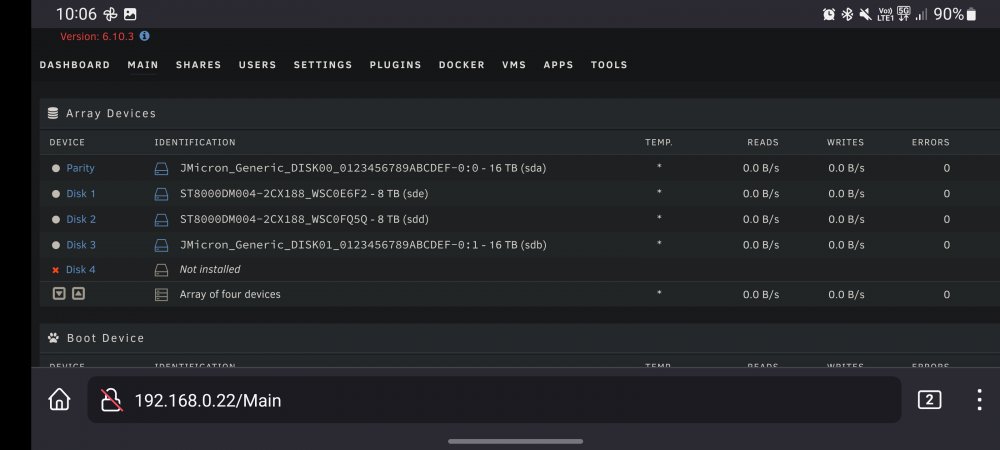Click the drive icon in the Parity row
This screenshot has height=450, width=1000.
coord(161,169)
